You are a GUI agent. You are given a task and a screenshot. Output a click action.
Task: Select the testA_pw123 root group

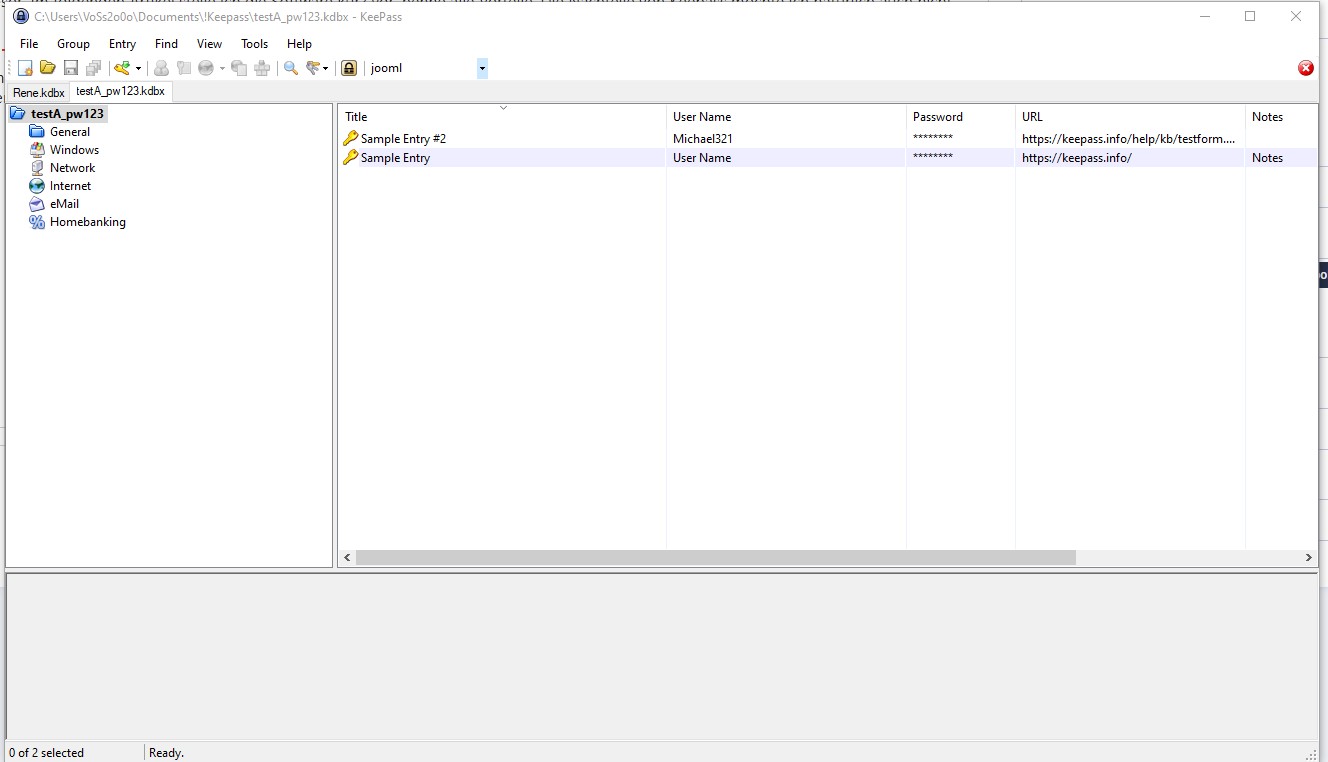[x=67, y=114]
